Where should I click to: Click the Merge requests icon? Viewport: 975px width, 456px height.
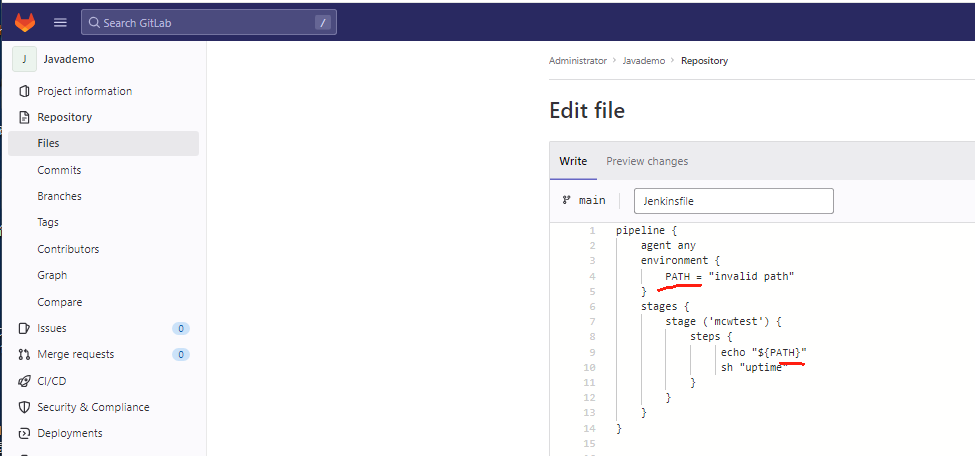[24, 355]
